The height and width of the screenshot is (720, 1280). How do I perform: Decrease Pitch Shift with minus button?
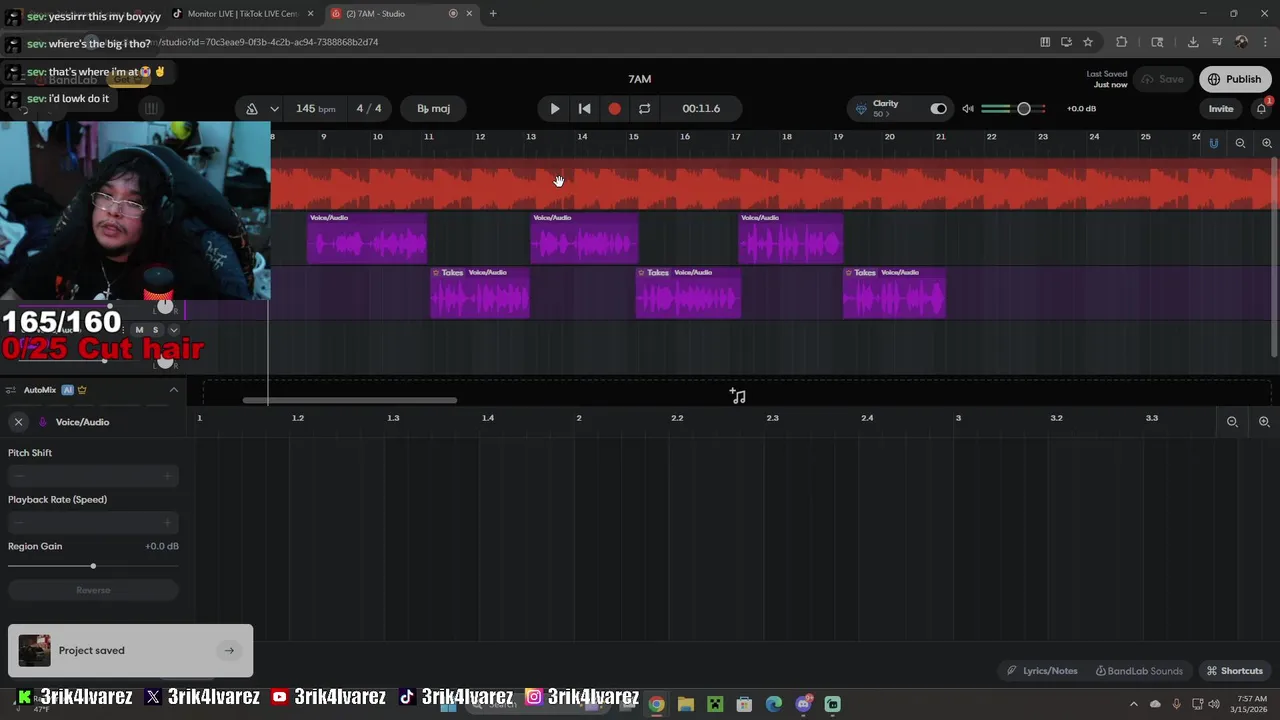point(19,476)
